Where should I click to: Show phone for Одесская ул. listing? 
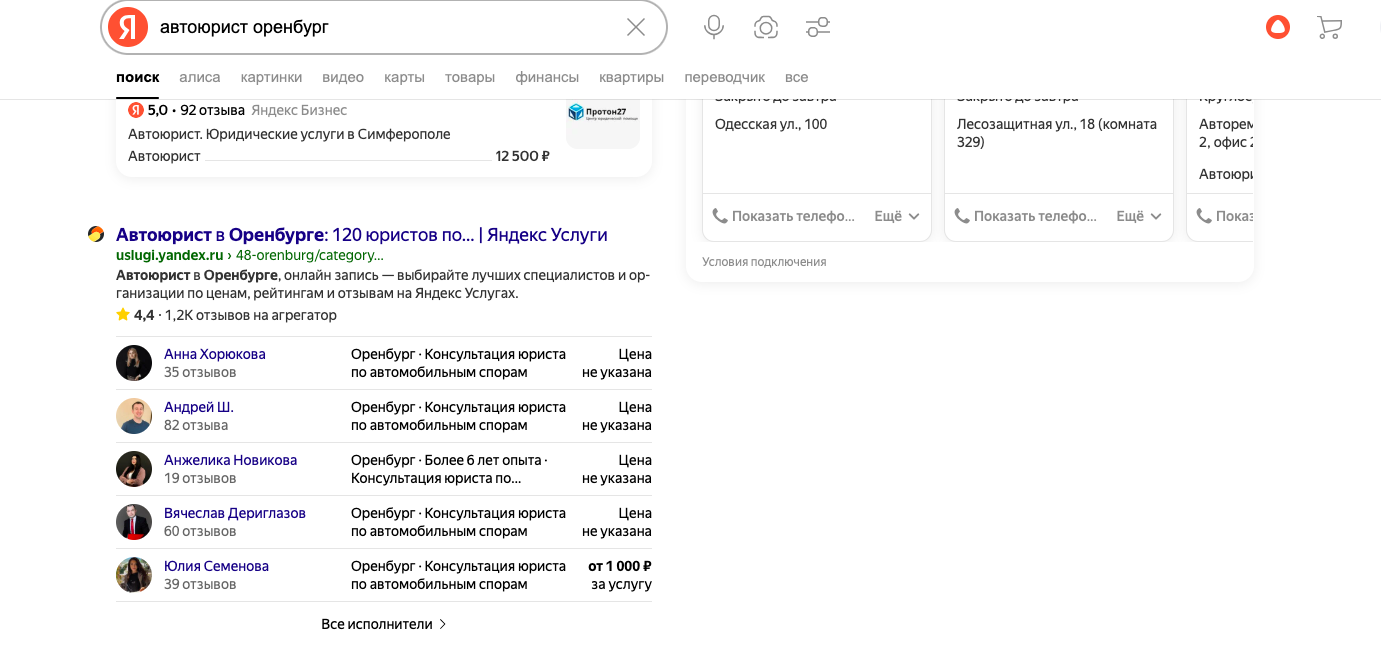(x=785, y=216)
